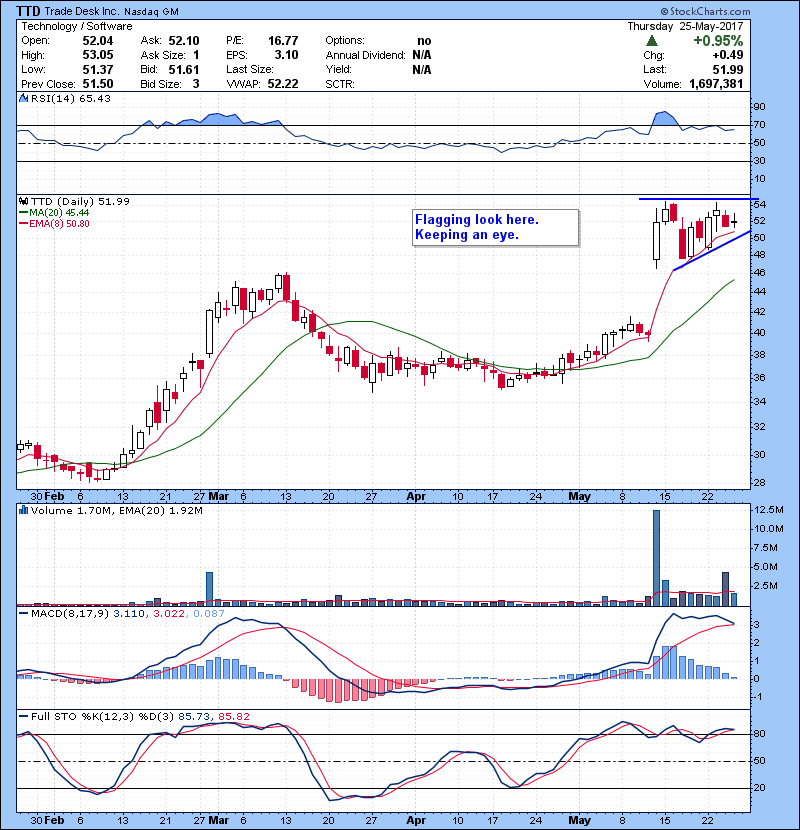Click the 28 price axis label
Viewport: 800px width, 830px height.
[759, 483]
